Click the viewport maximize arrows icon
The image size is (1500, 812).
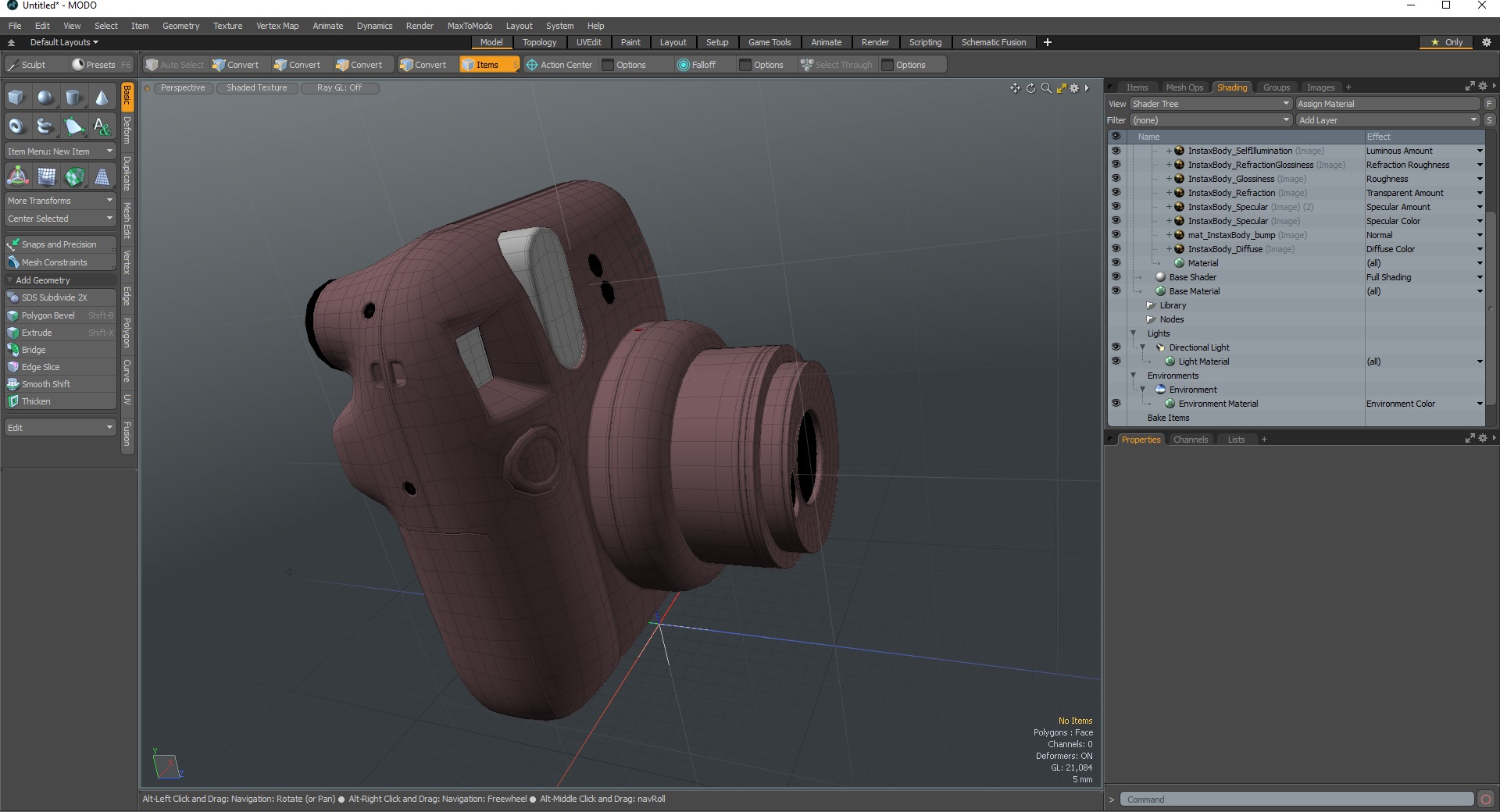point(1061,88)
